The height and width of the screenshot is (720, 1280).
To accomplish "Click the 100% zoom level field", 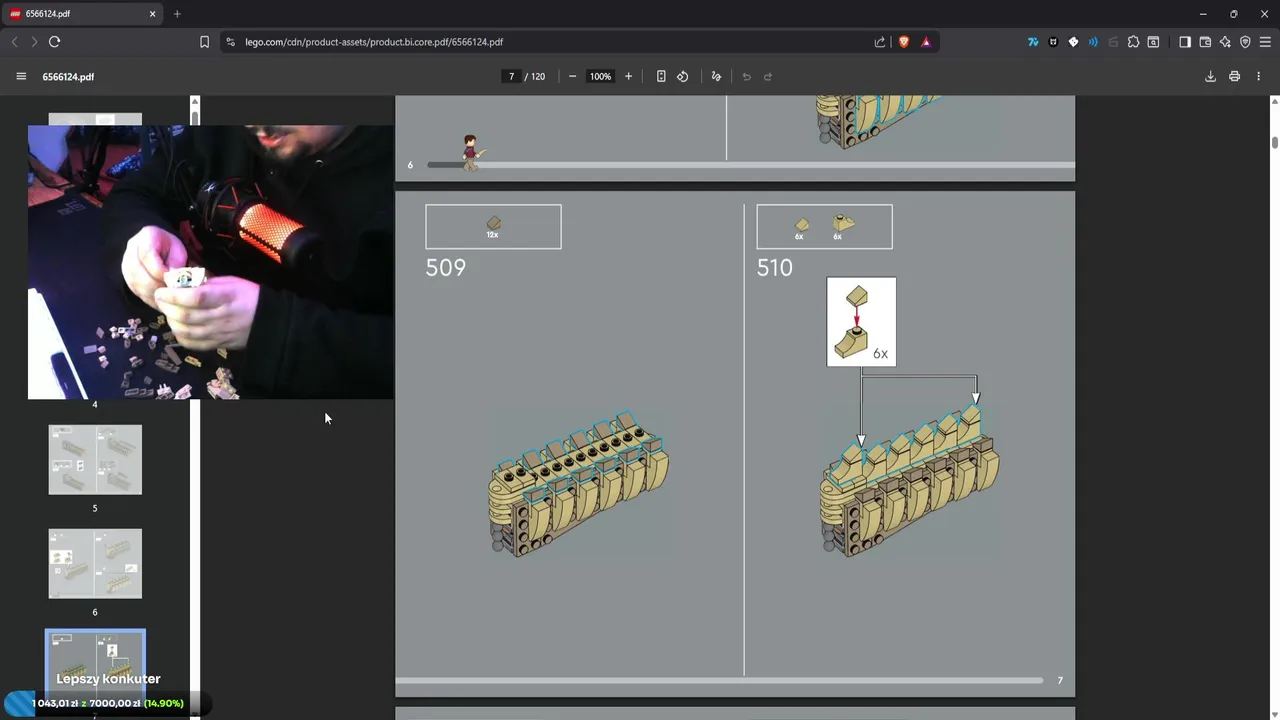I will pyautogui.click(x=600, y=76).
